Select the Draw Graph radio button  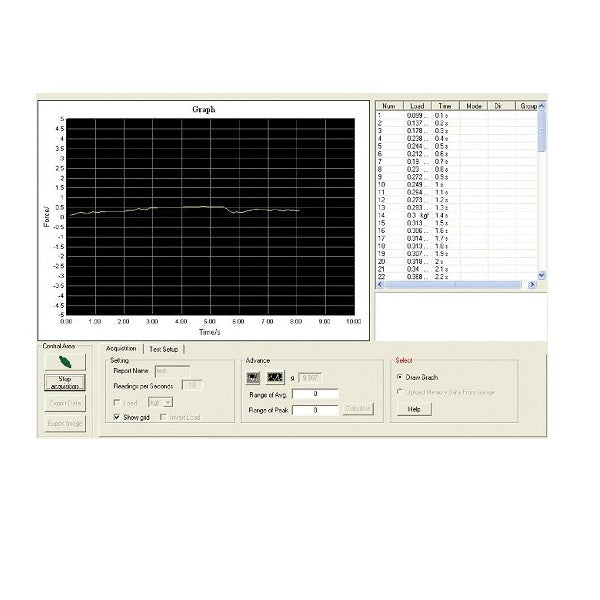pyautogui.click(x=400, y=377)
